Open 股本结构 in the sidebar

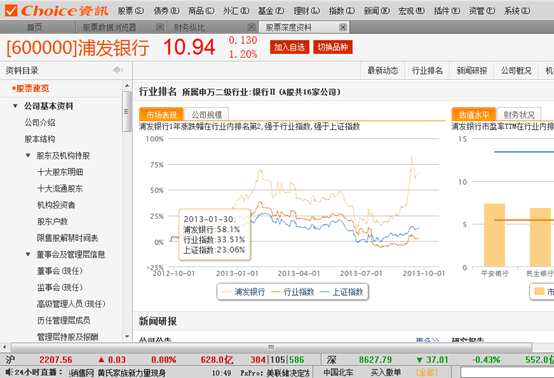coord(40,139)
